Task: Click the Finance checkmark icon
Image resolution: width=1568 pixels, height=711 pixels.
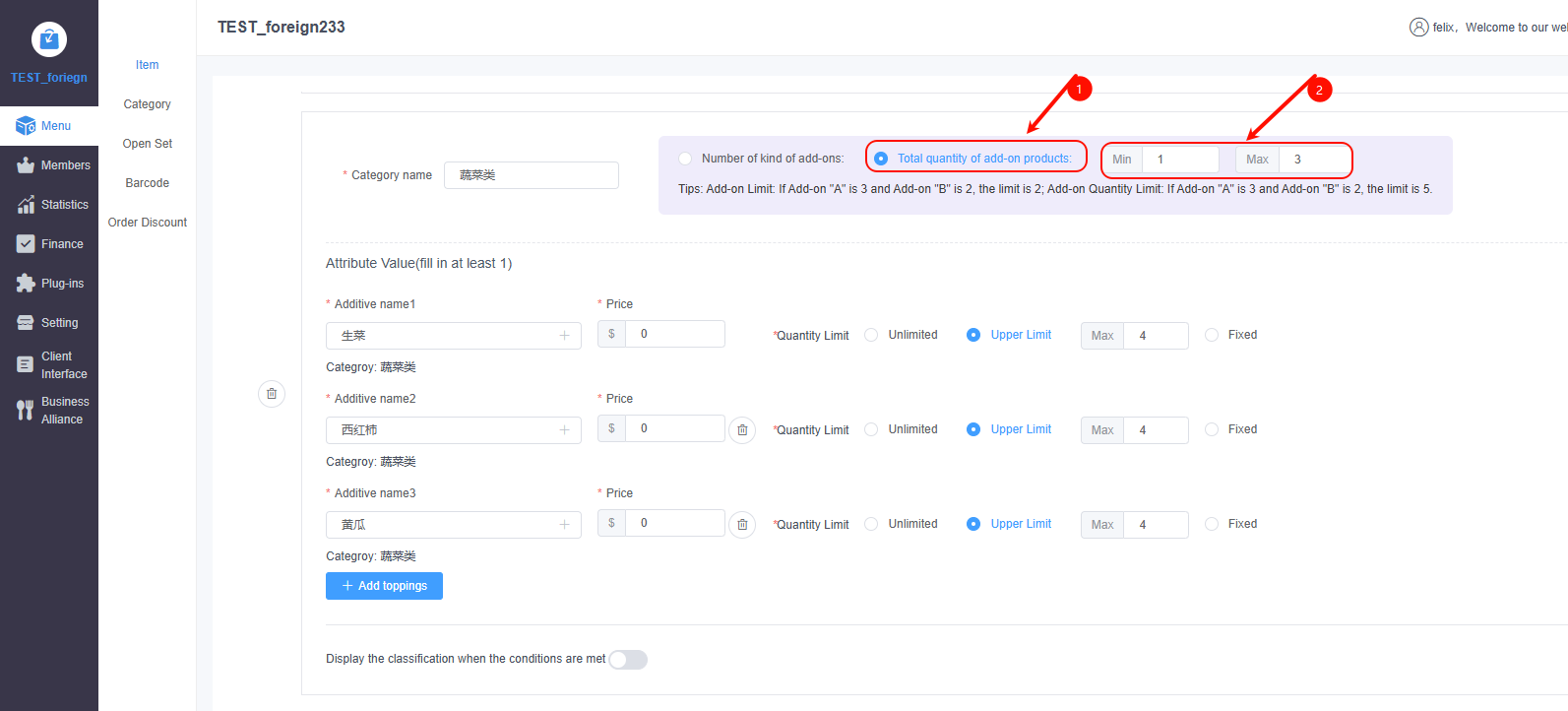Action: [x=26, y=244]
